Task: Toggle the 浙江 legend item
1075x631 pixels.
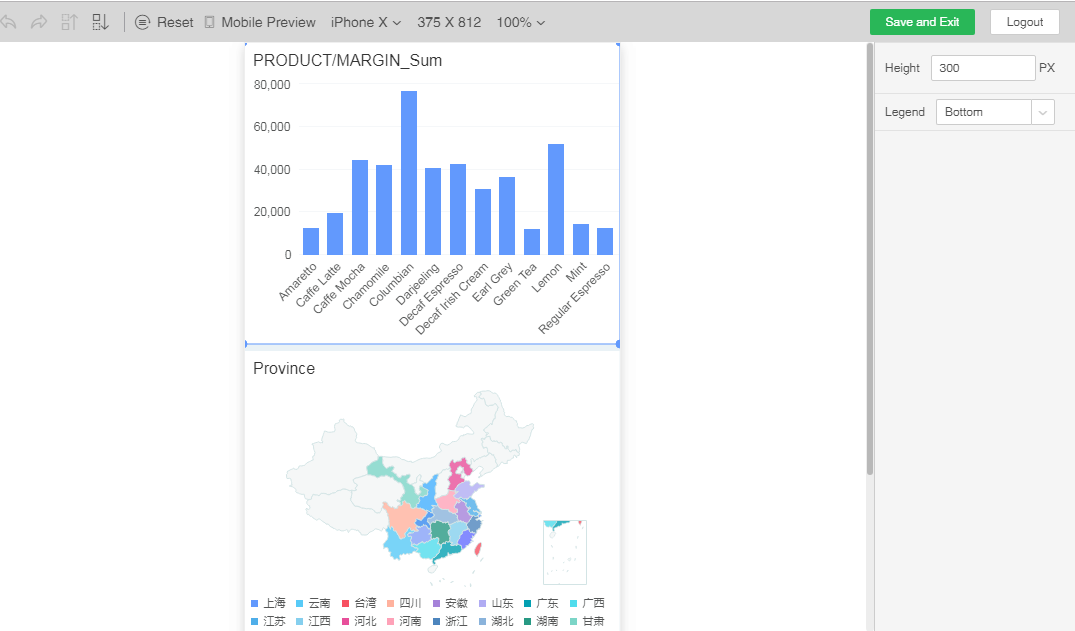Action: point(450,621)
